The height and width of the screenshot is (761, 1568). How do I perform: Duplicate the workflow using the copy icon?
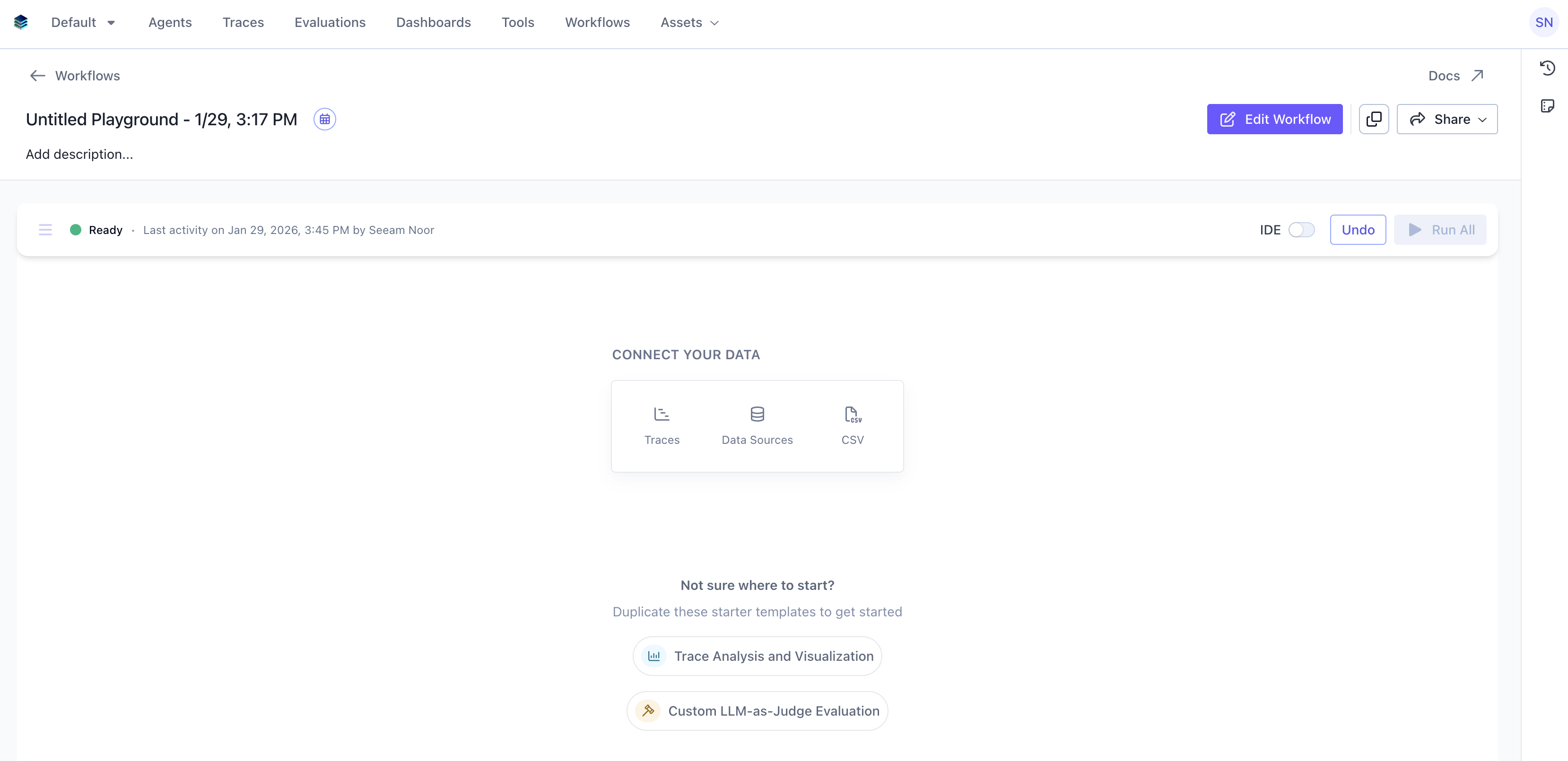1374,119
